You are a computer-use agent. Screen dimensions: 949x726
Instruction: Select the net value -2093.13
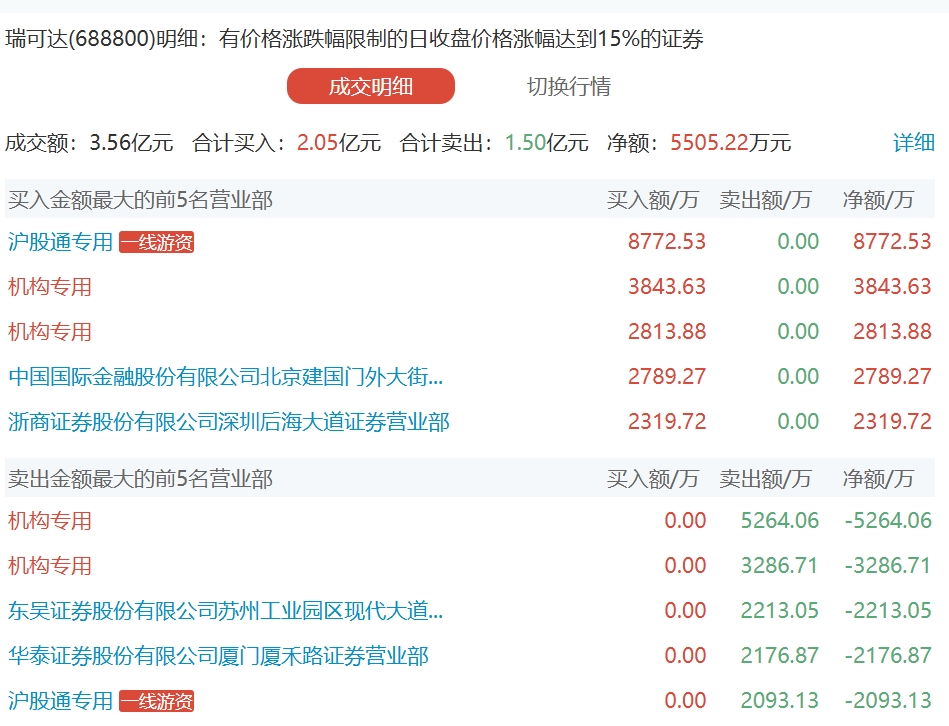(888, 700)
